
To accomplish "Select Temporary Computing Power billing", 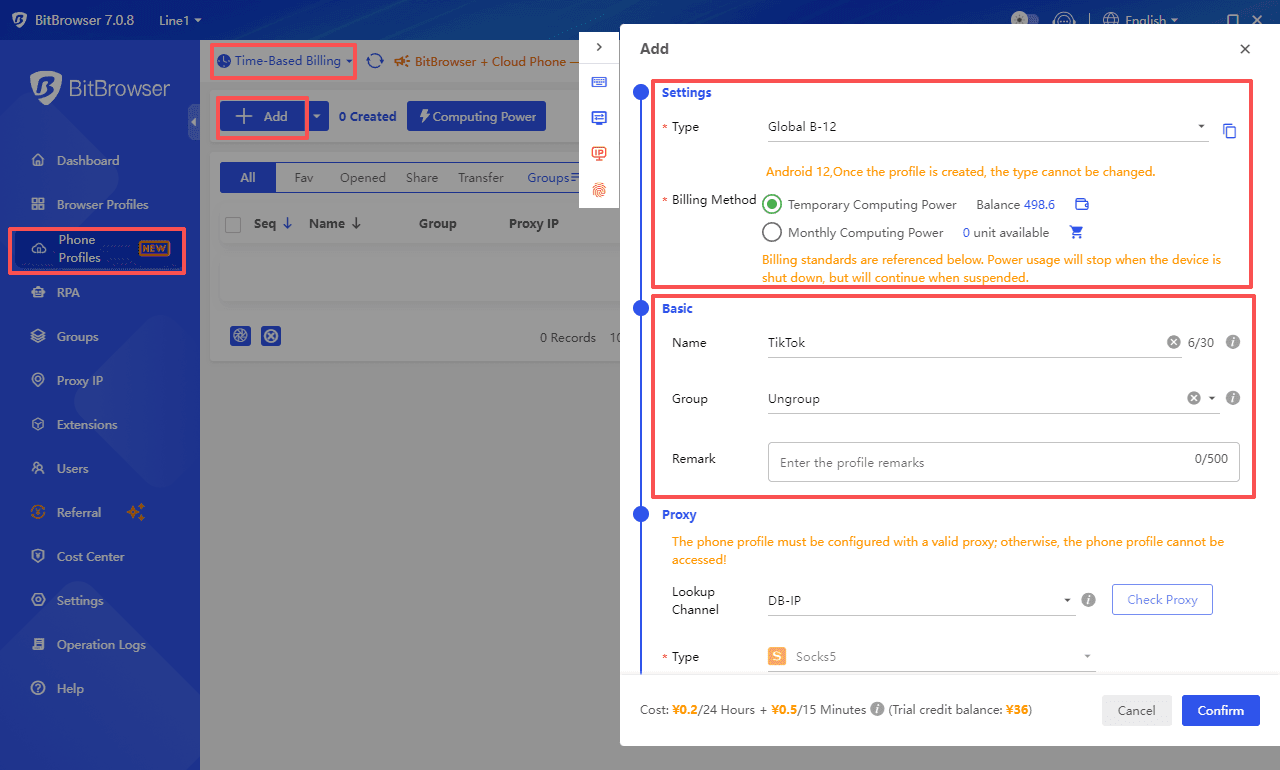I will [772, 205].
